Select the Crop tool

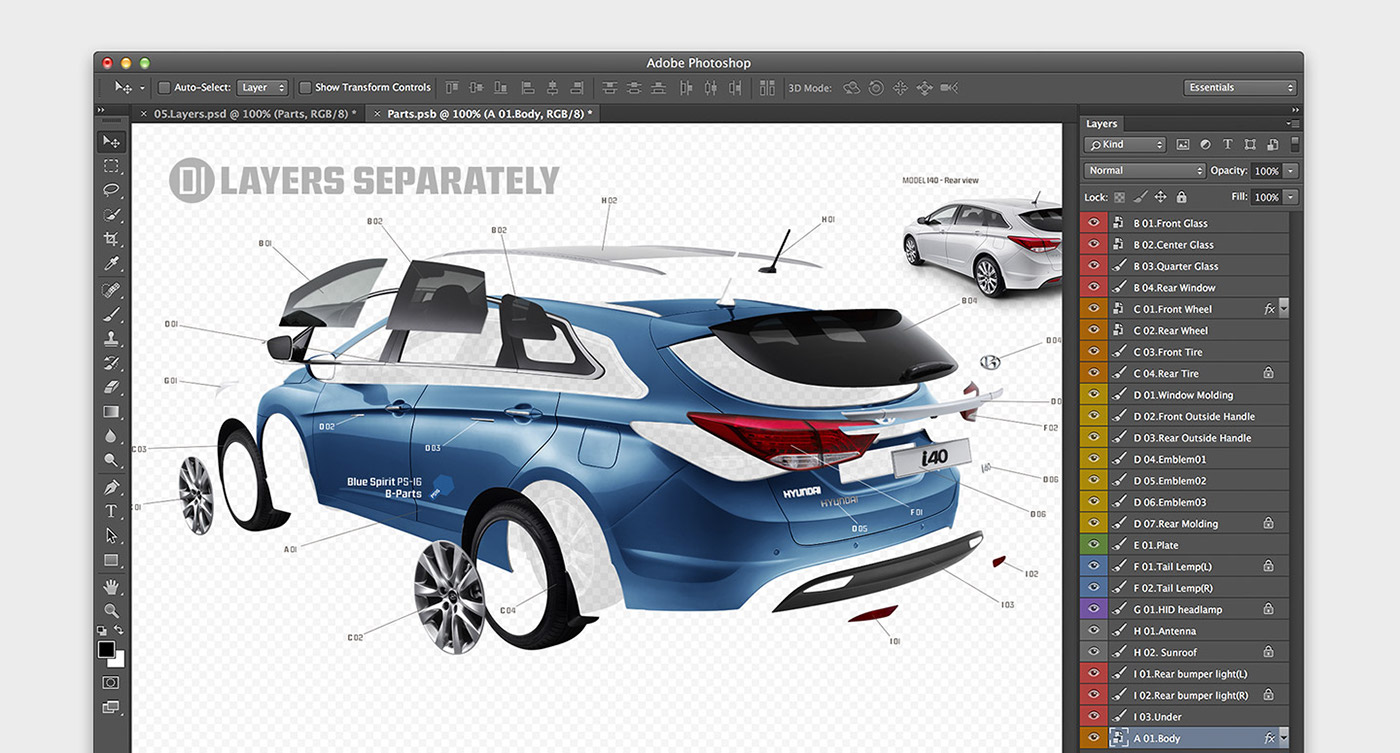pyautogui.click(x=111, y=239)
